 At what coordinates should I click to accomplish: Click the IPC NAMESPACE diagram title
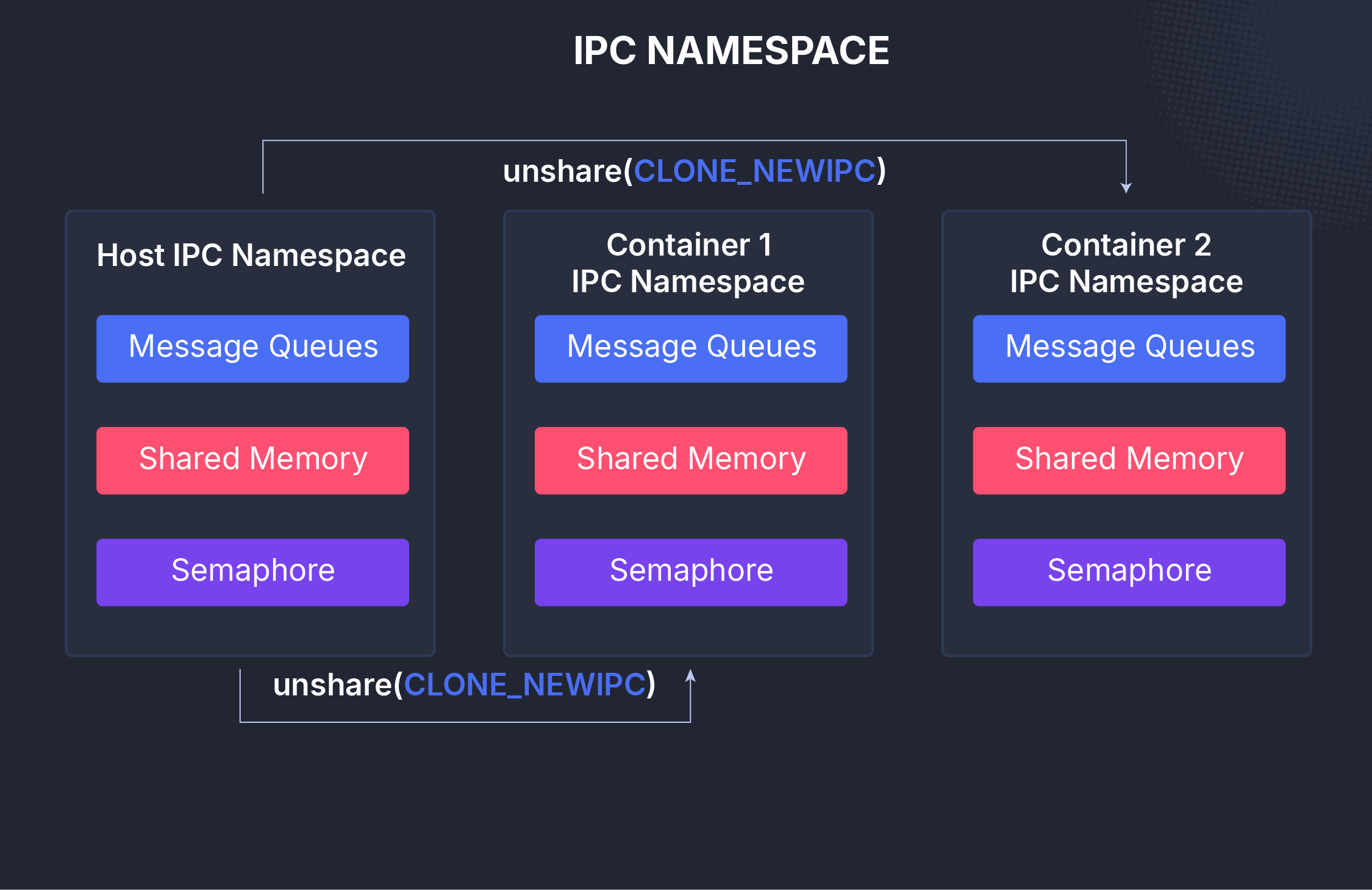(x=731, y=51)
